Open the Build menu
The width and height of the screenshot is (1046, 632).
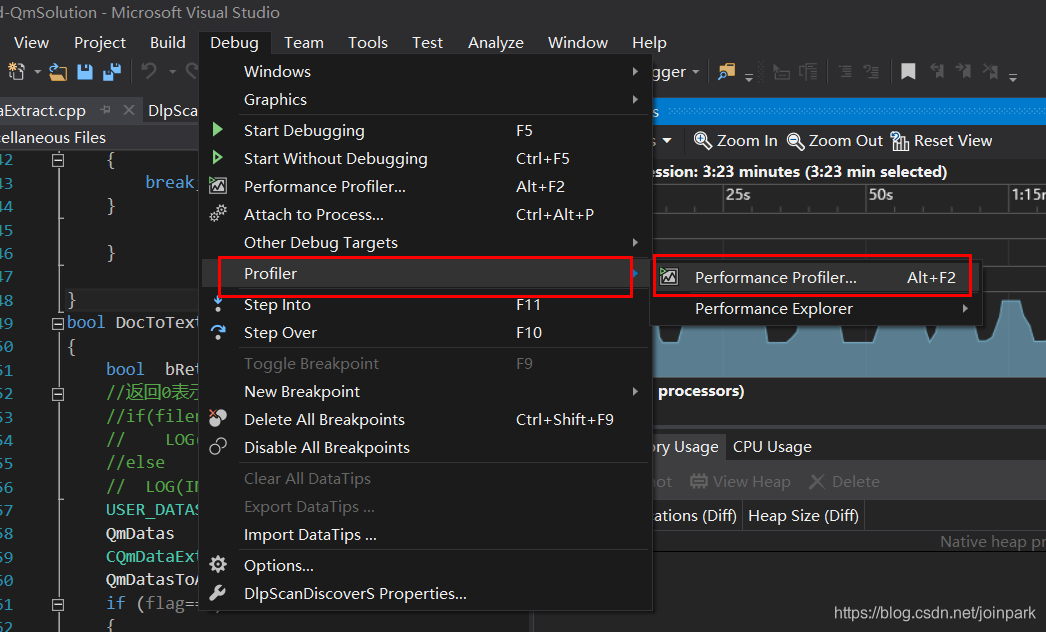pyautogui.click(x=167, y=43)
